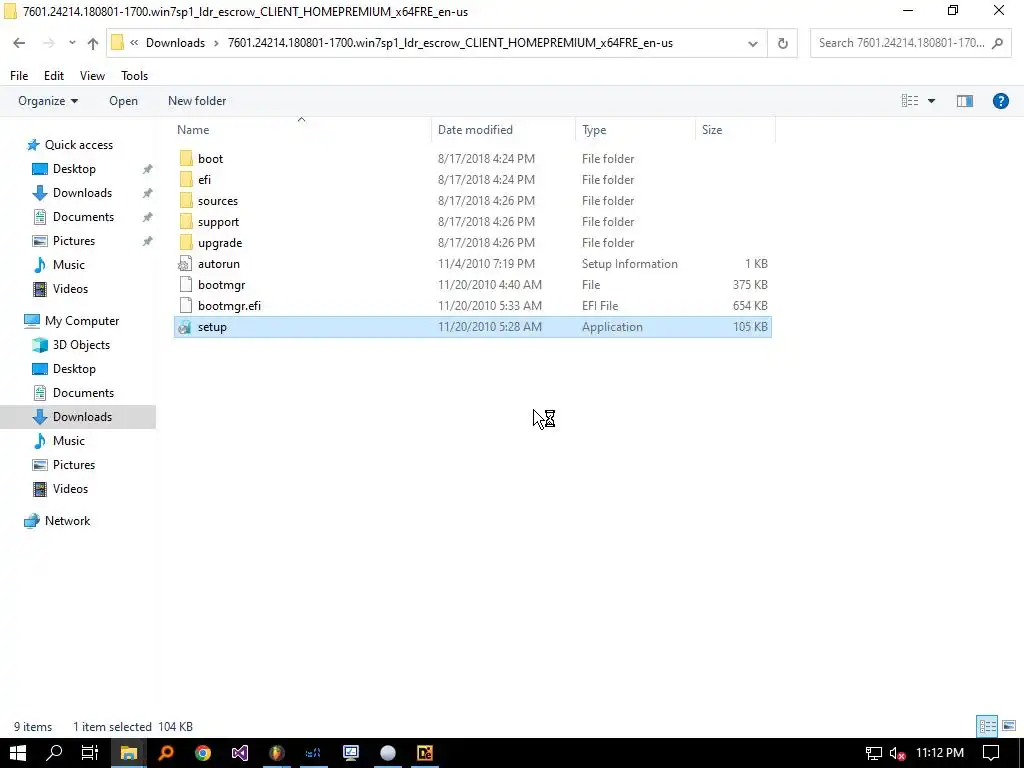Screen dimensions: 1024x768
Task: Open the Organize dropdown
Action: pos(48,101)
